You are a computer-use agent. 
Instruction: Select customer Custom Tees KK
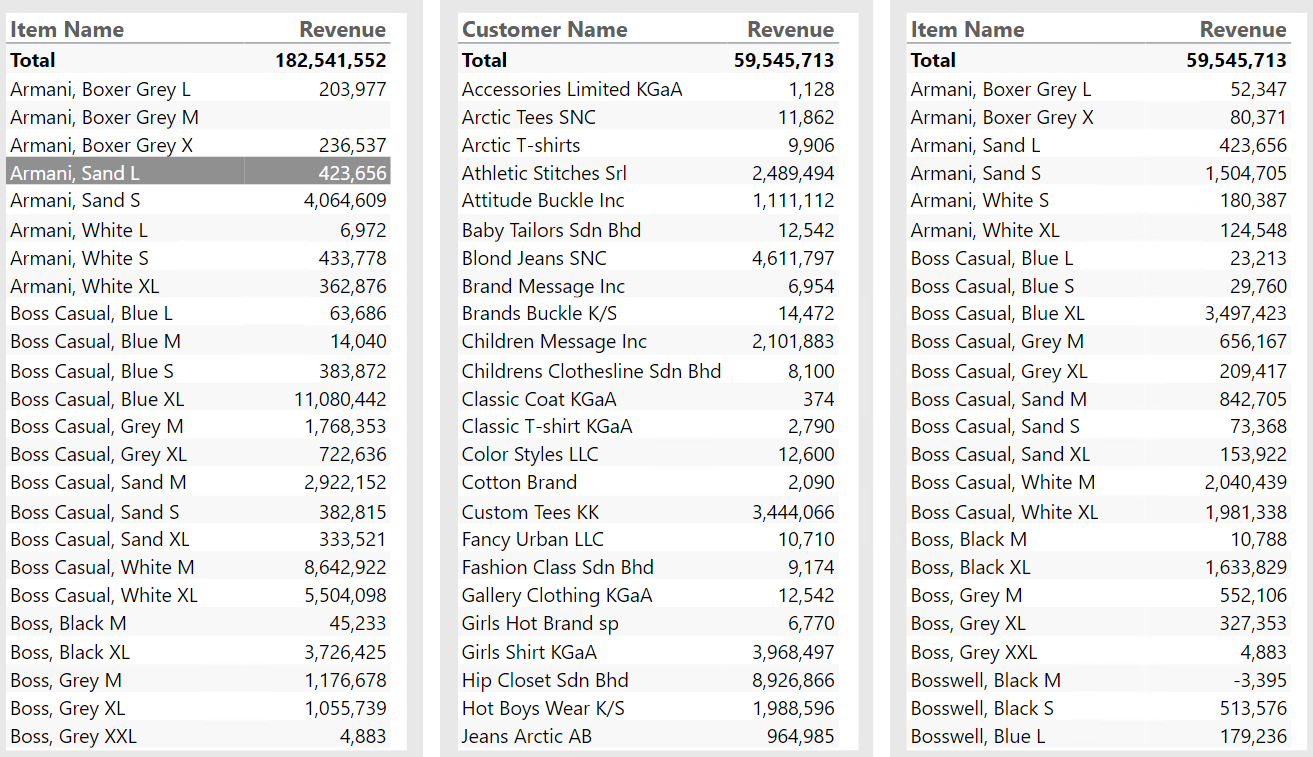point(530,512)
